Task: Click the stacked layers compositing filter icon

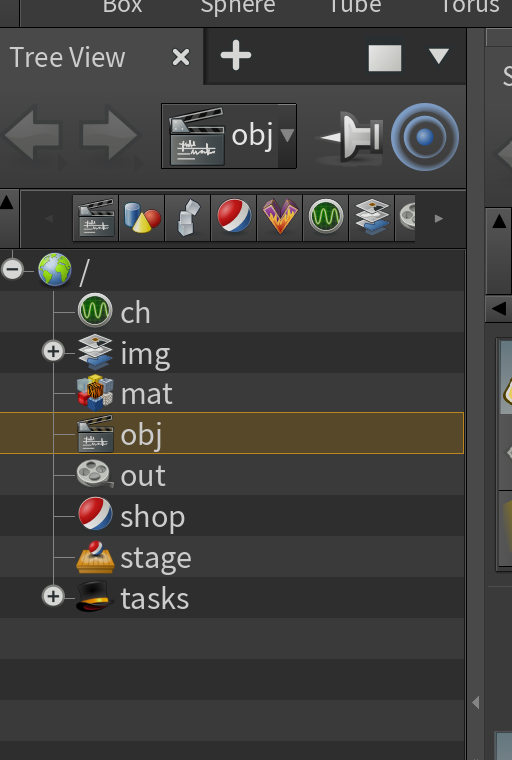Action: 372,218
